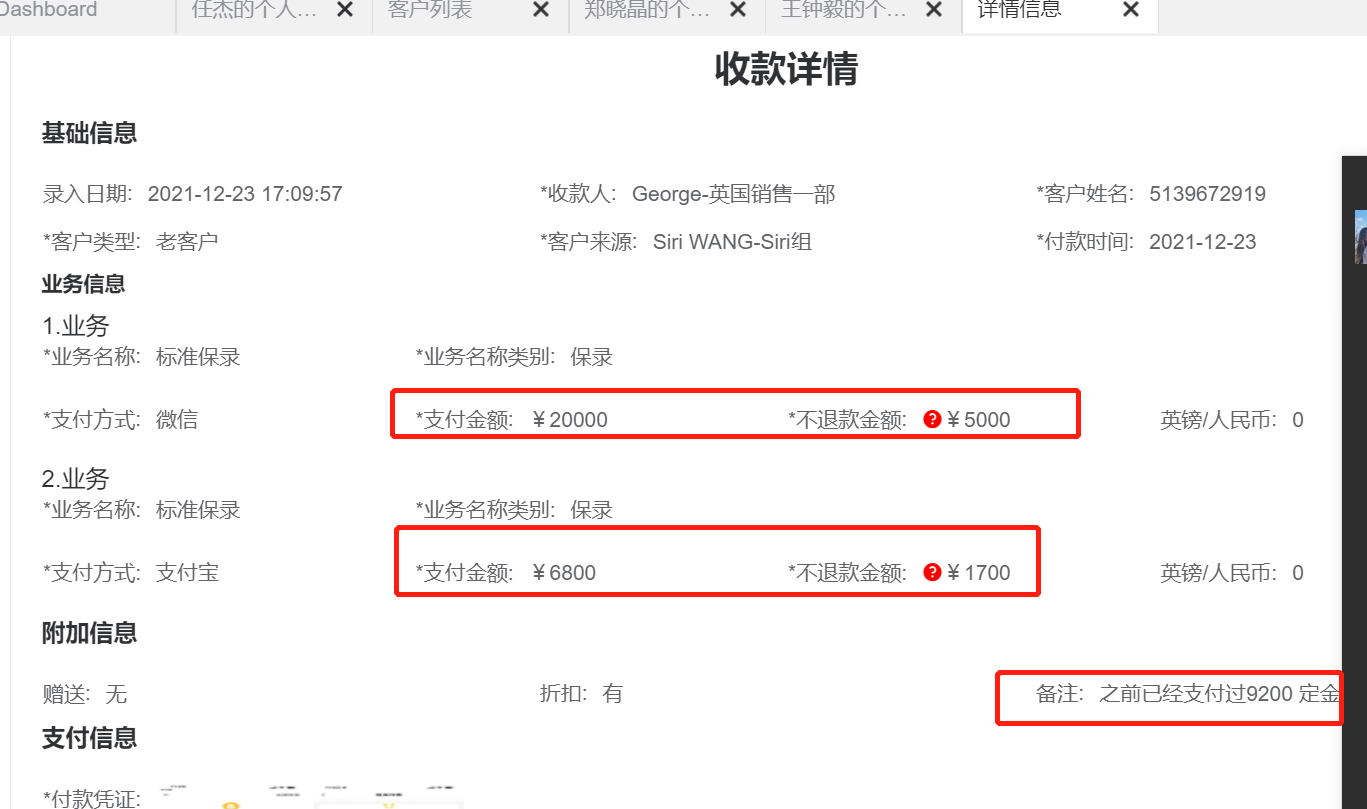Screen dimensions: 1367x809
Task: Click the 收款人 value George-英国销售一部
Action: (733, 194)
